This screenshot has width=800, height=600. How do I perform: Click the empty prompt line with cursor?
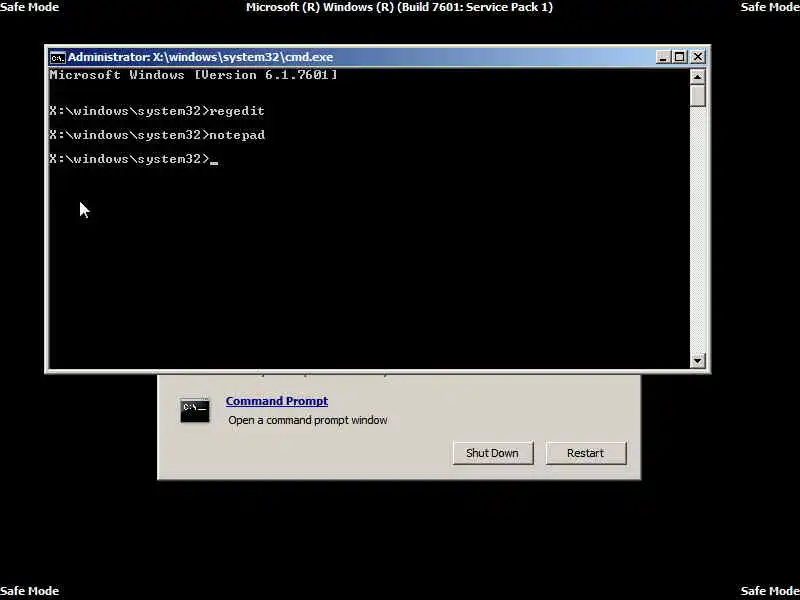tap(134, 159)
